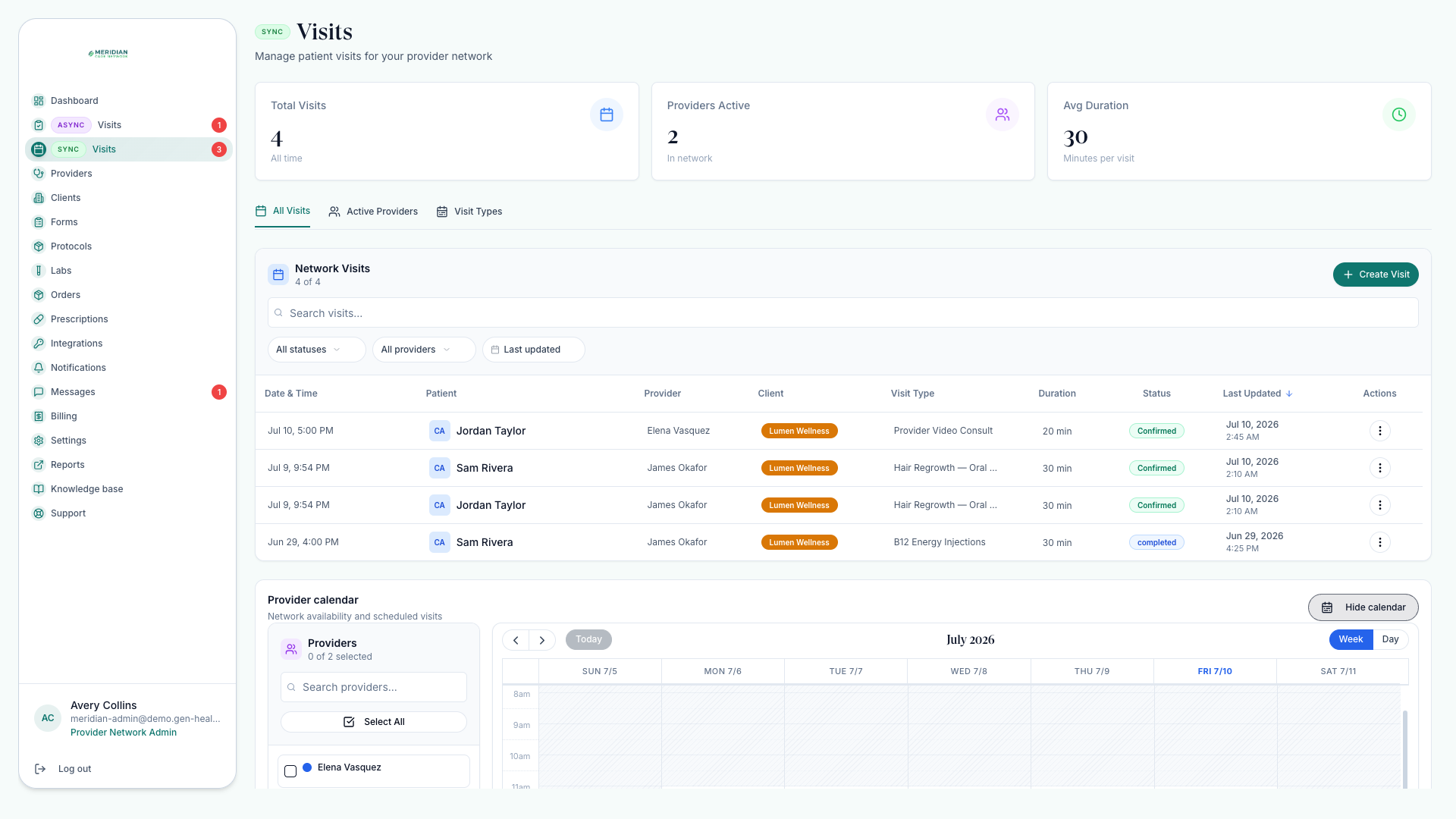This screenshot has height=819, width=1456.
Task: Click the Async Visits clipboard icon
Action: 39,125
